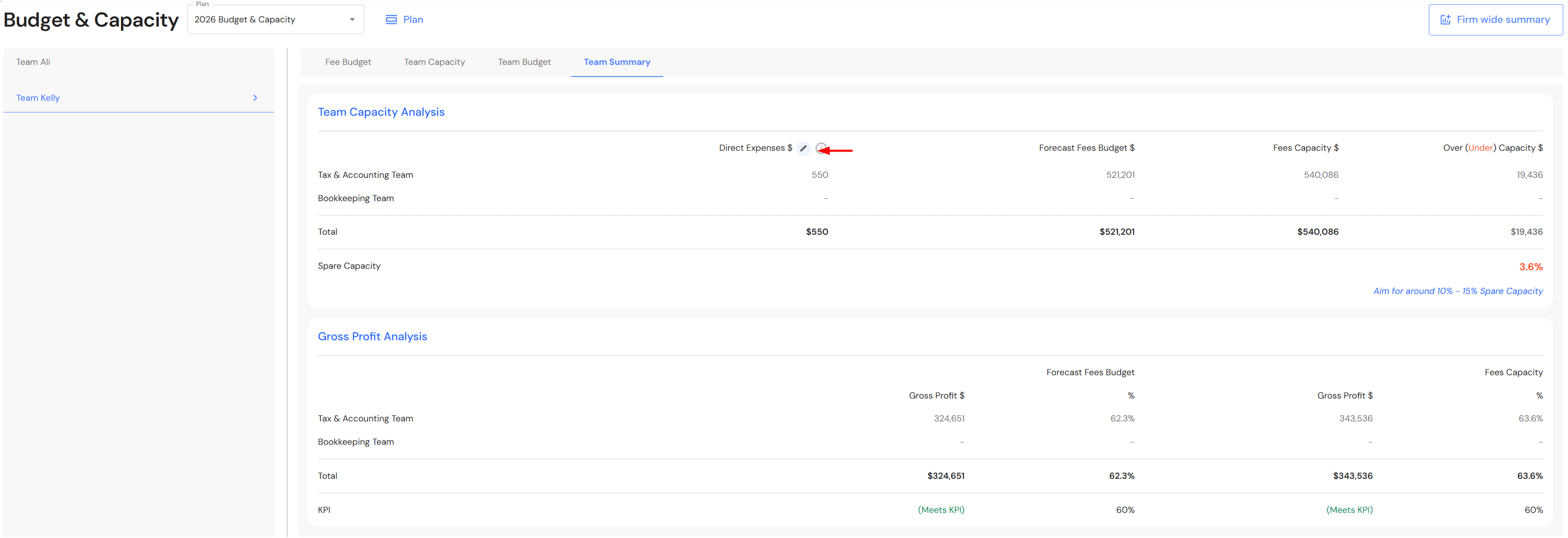Select the Team Summary tab
The image size is (1568, 538).
(617, 62)
